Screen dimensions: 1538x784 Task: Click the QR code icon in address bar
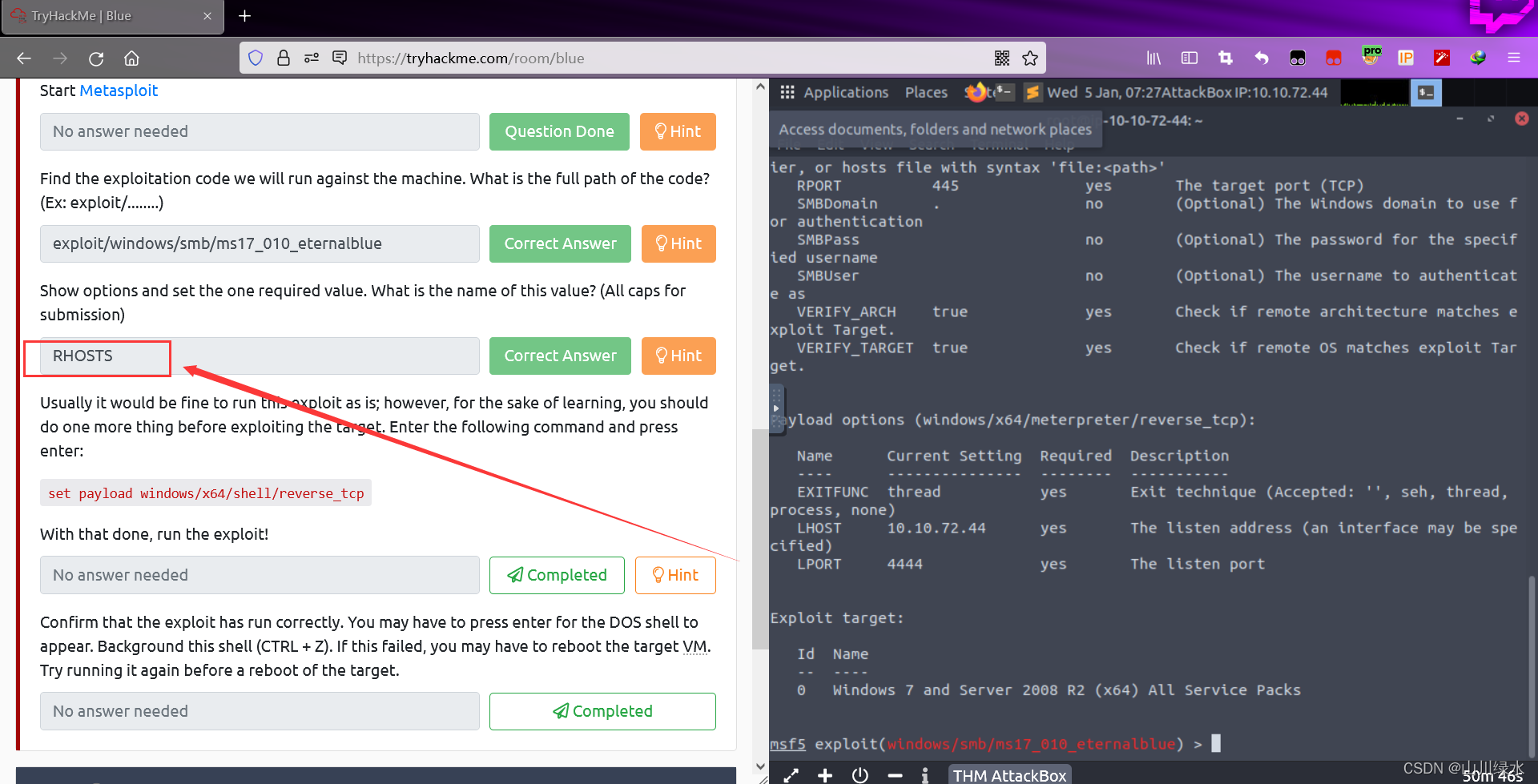[x=1002, y=58]
